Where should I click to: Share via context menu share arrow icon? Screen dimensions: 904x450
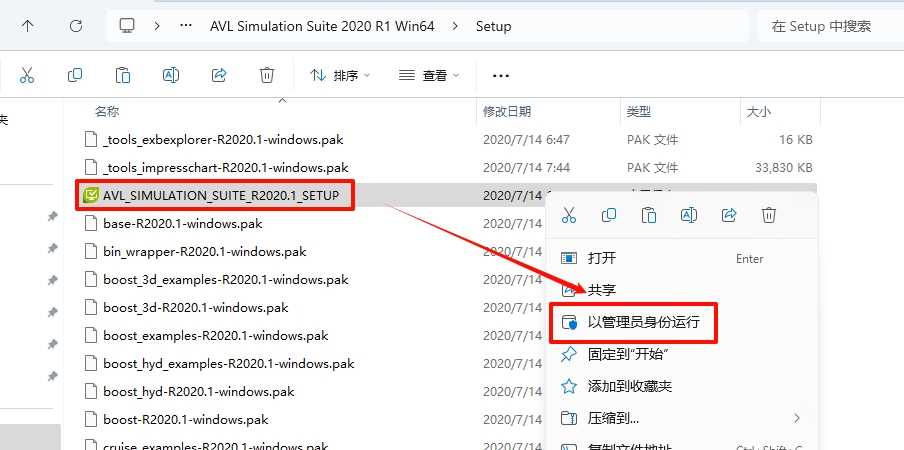(x=729, y=215)
